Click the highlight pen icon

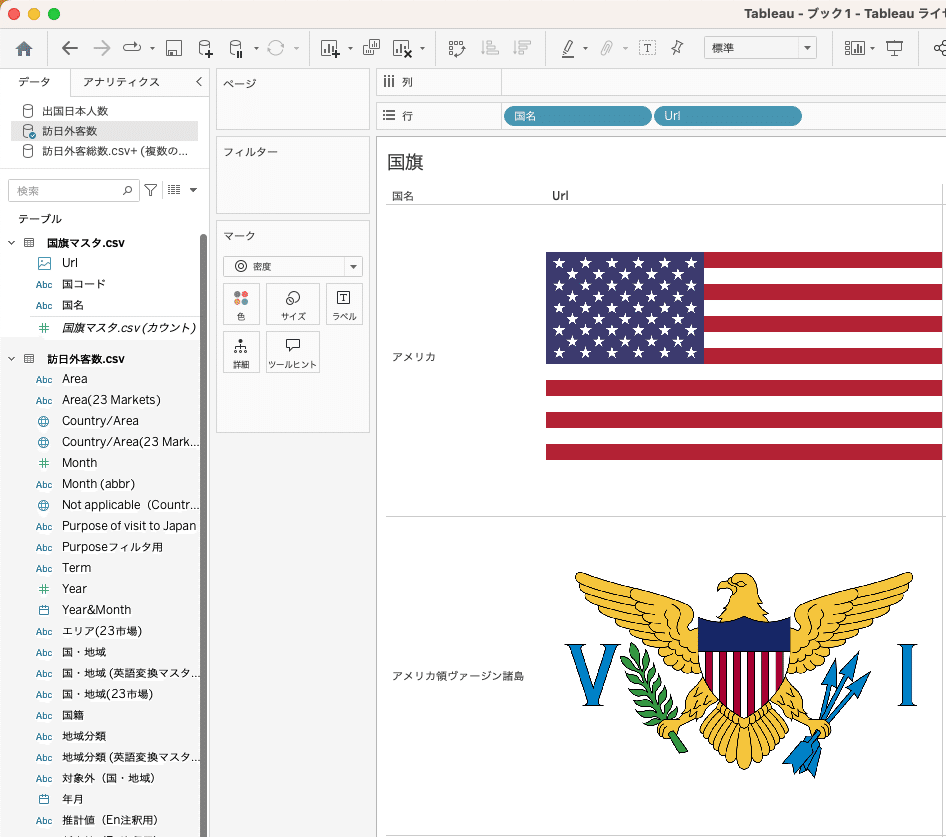tap(568, 48)
